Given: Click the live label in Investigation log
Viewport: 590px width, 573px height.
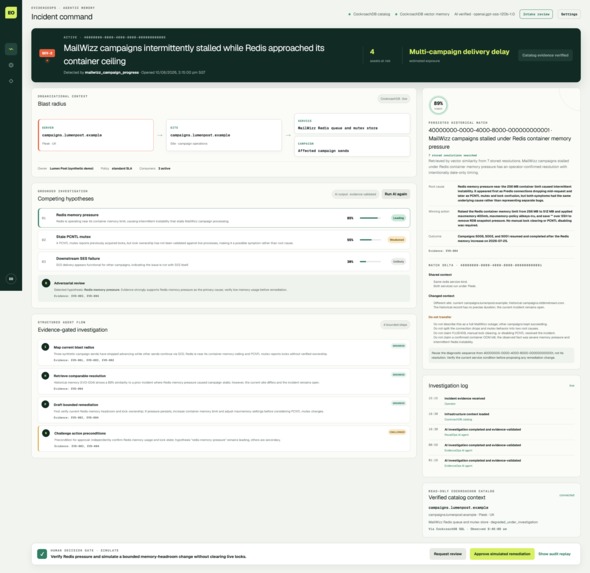Looking at the screenshot, I should point(572,386).
